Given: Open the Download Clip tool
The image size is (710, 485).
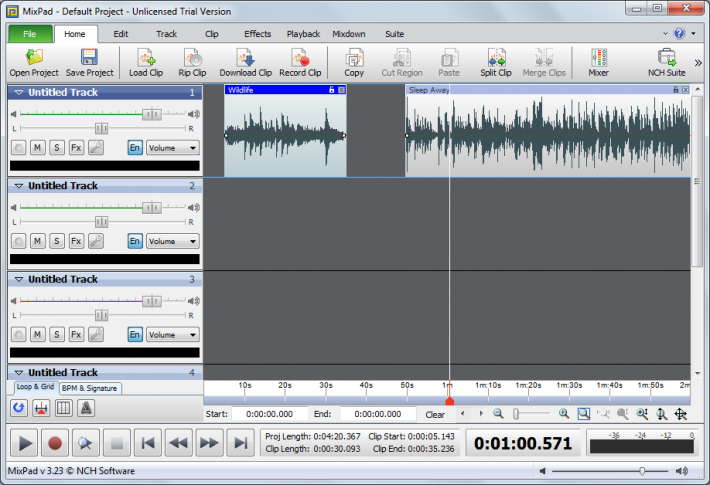Looking at the screenshot, I should click(245, 62).
